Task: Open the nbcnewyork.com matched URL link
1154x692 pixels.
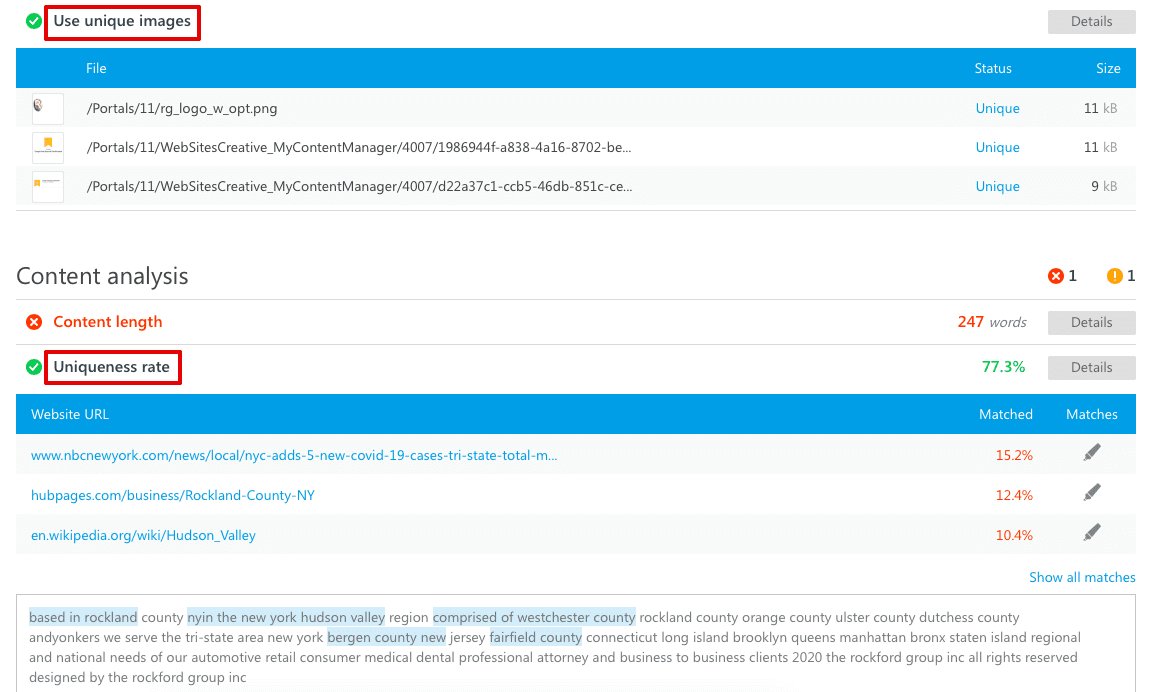Action: tap(294, 456)
